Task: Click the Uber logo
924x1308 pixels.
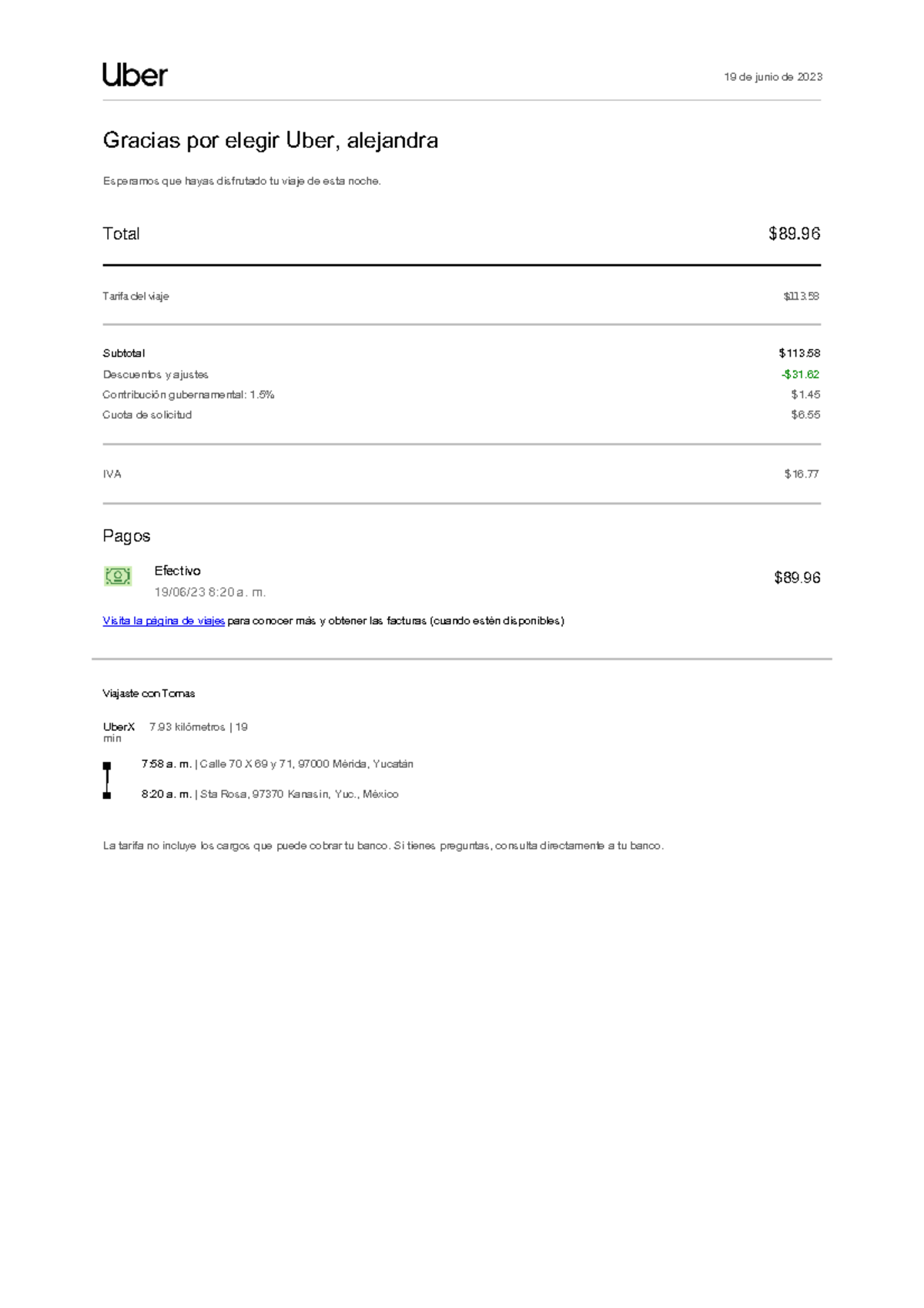Action: click(135, 75)
